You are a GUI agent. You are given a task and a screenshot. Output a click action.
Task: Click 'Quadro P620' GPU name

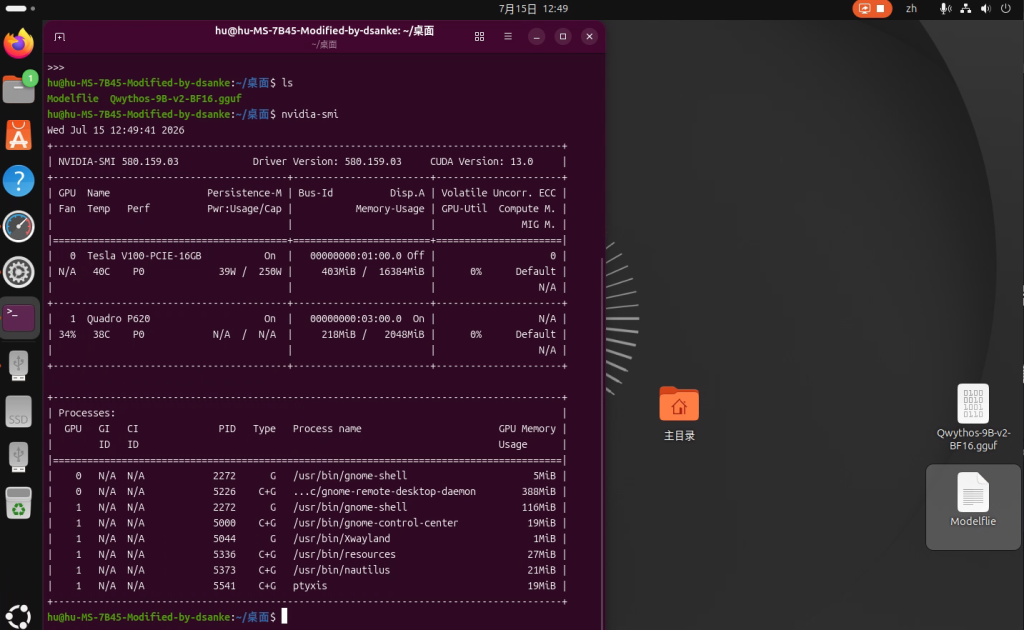pyautogui.click(x=118, y=319)
